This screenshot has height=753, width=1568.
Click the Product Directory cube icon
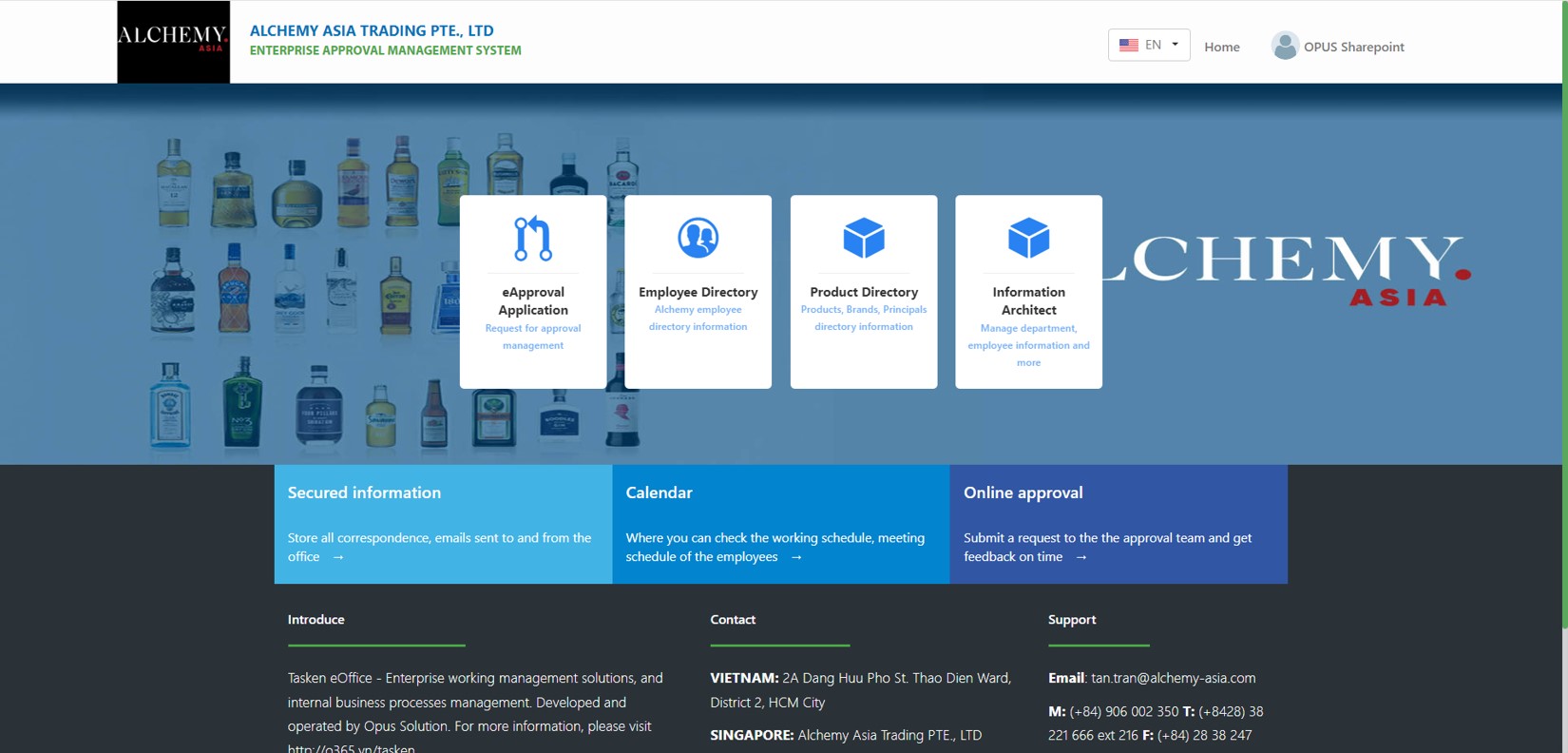[x=863, y=238]
